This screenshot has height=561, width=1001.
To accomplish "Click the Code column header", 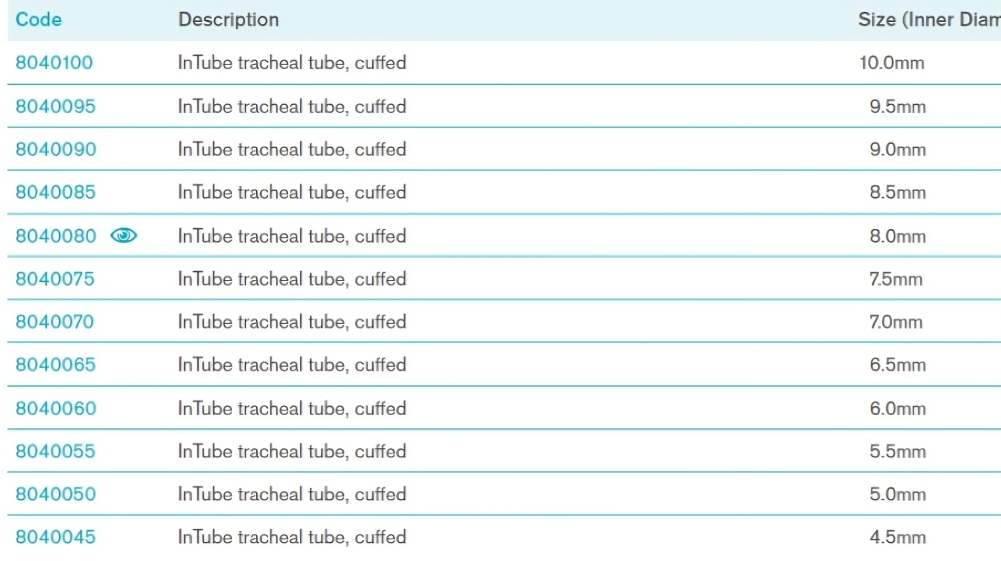I will coord(38,19).
